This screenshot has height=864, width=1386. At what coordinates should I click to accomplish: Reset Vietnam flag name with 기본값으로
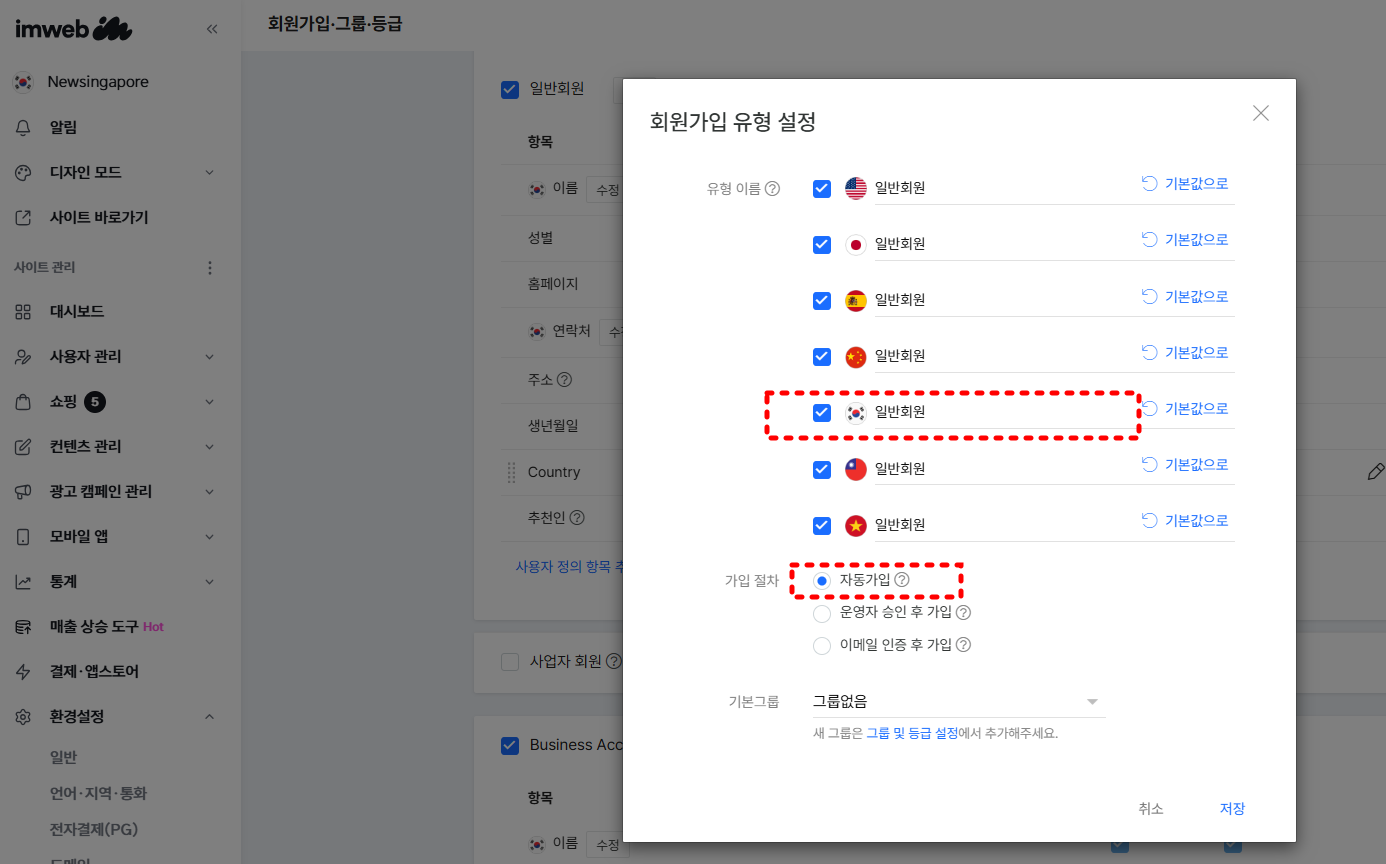(x=1185, y=521)
